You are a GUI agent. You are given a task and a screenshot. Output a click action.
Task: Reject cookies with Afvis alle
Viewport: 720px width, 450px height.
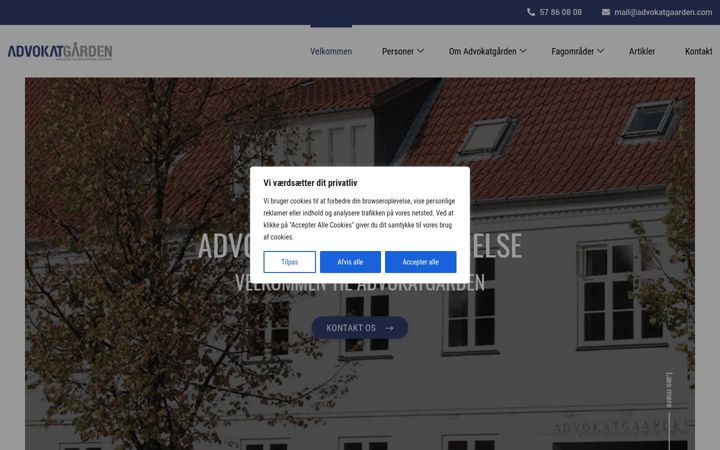pyautogui.click(x=350, y=262)
